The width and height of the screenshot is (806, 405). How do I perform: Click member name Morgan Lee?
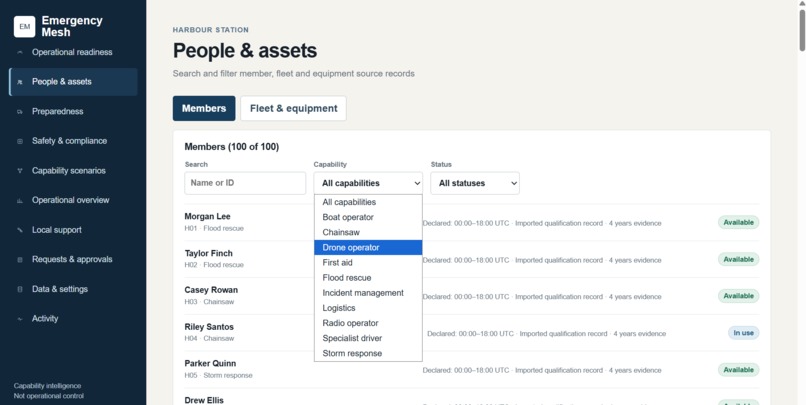(207, 216)
